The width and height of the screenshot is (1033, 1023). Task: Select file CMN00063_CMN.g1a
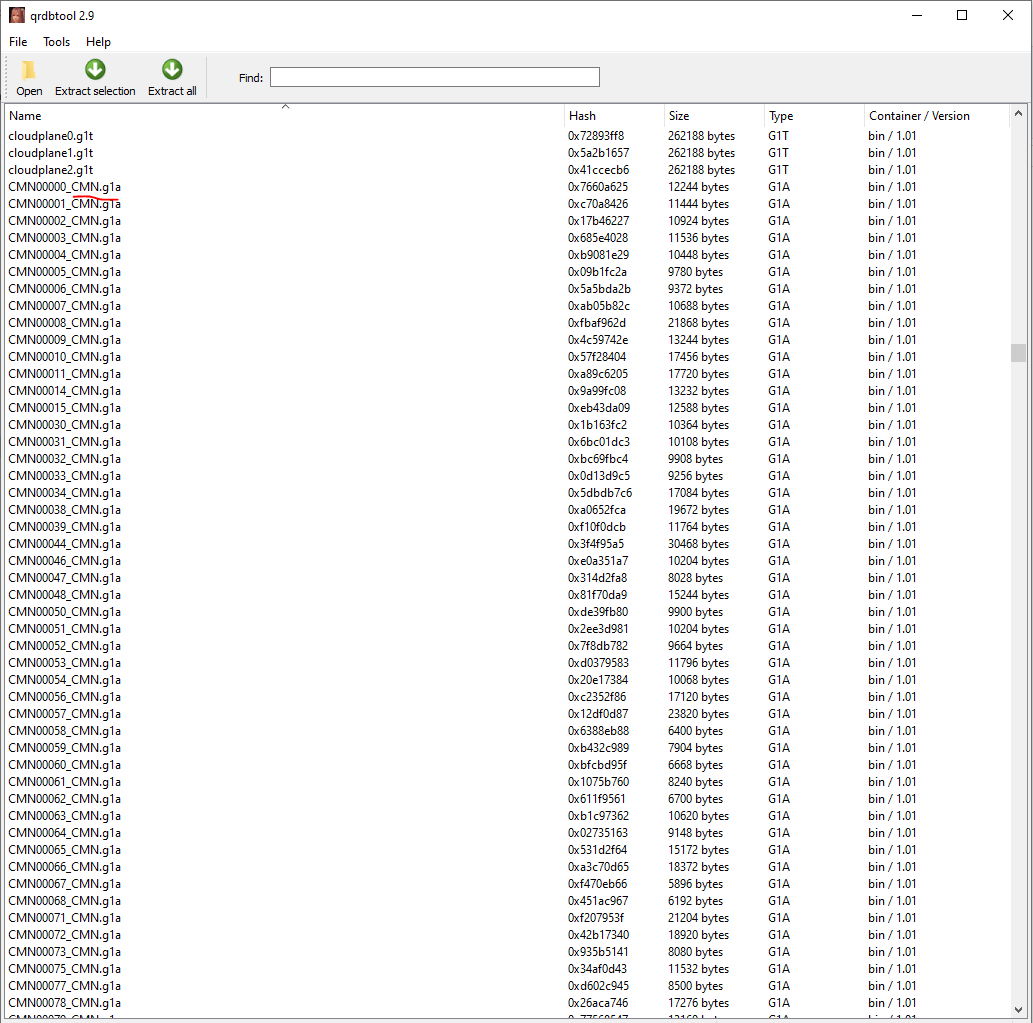pyautogui.click(x=65, y=816)
